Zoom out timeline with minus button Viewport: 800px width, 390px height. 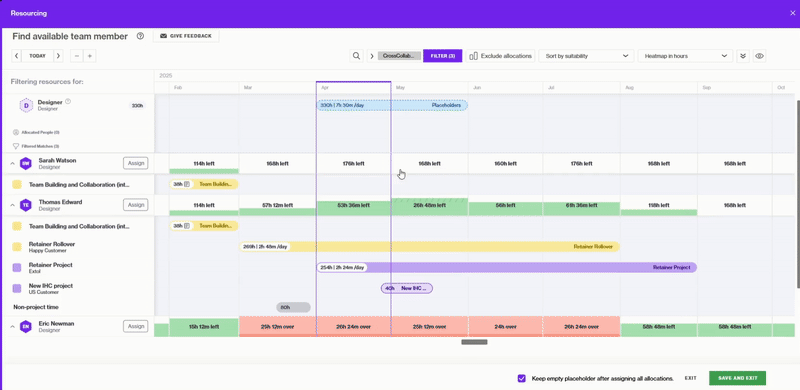click(77, 56)
